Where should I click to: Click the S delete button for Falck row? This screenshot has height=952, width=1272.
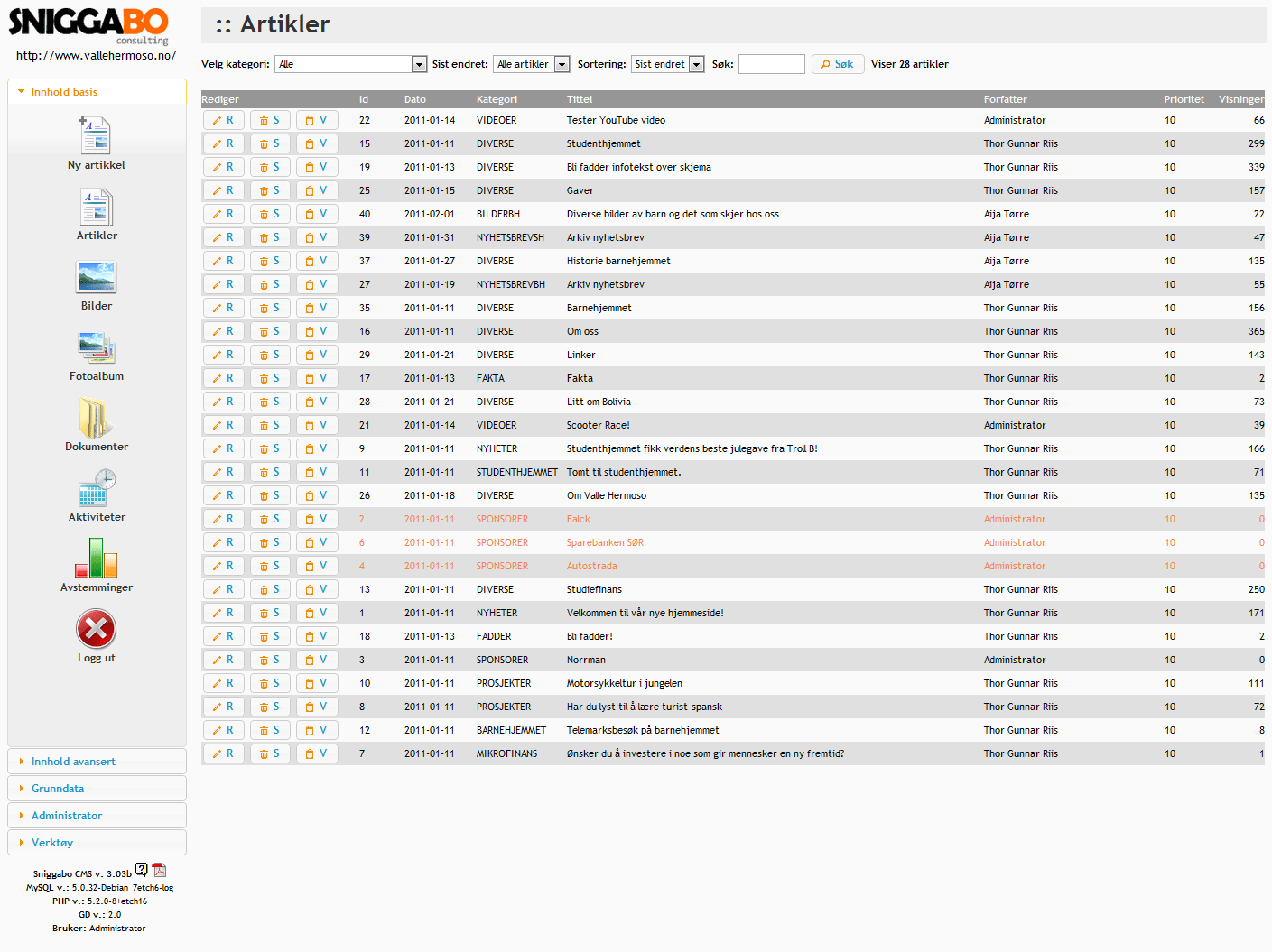[270, 519]
